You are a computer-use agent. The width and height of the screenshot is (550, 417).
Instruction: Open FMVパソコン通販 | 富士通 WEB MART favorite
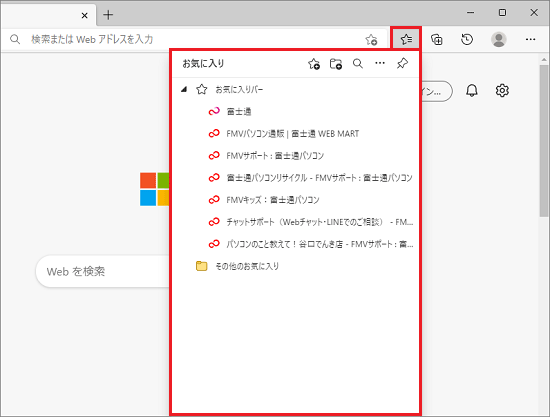pyautogui.click(x=296, y=134)
